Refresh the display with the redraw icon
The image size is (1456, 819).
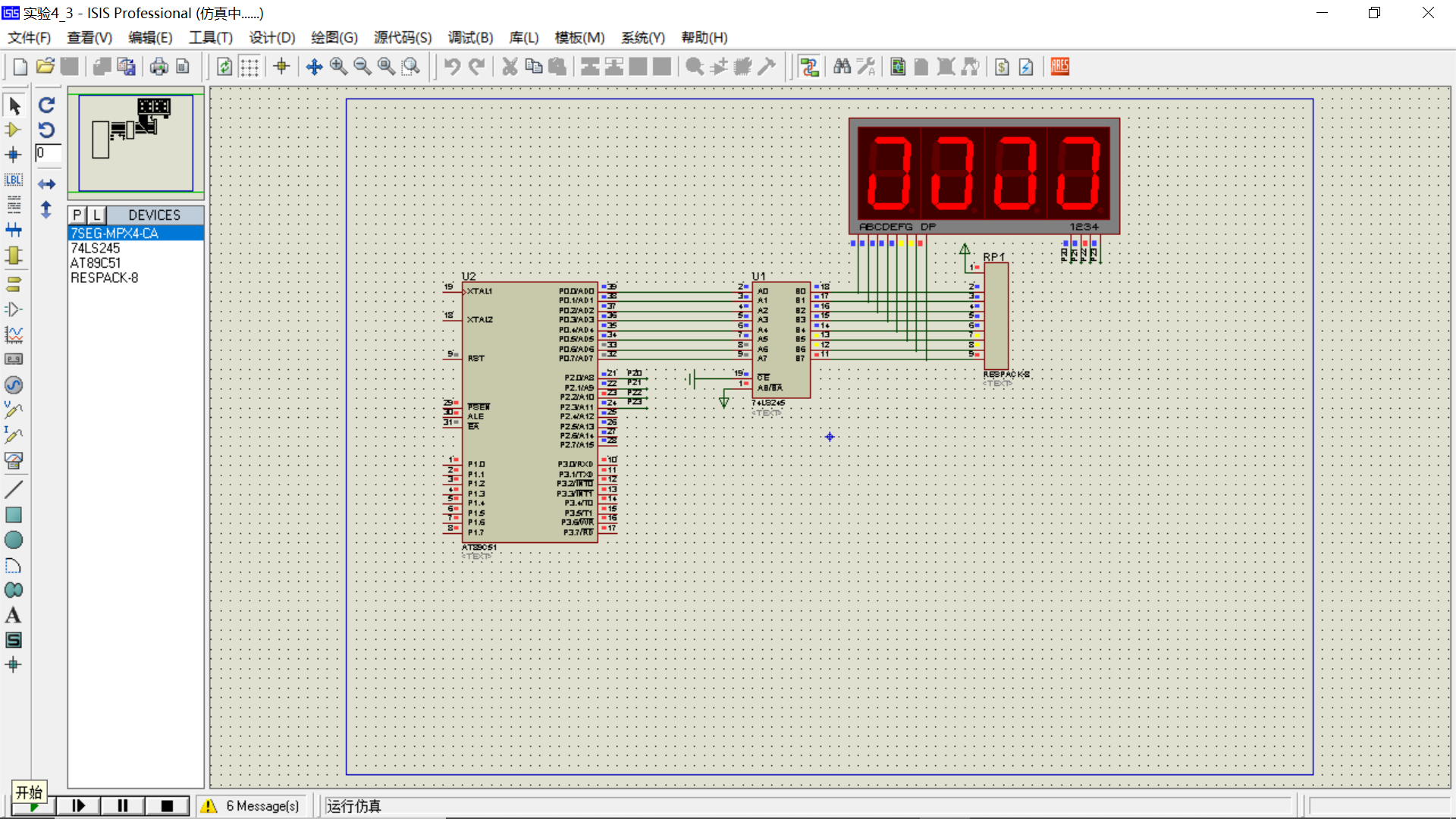(x=224, y=67)
